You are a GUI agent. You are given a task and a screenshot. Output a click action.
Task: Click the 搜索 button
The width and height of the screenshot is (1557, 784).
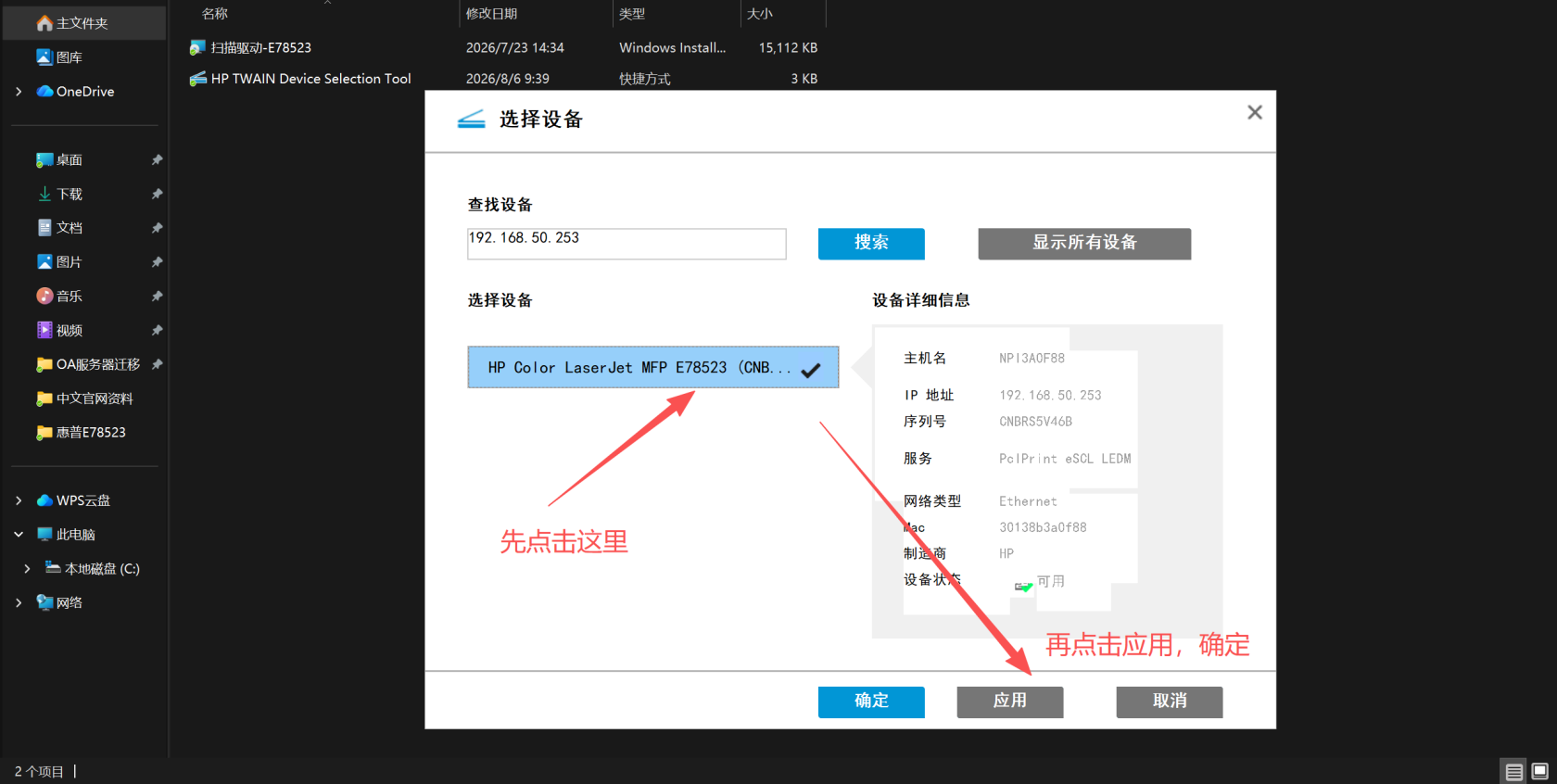(871, 244)
